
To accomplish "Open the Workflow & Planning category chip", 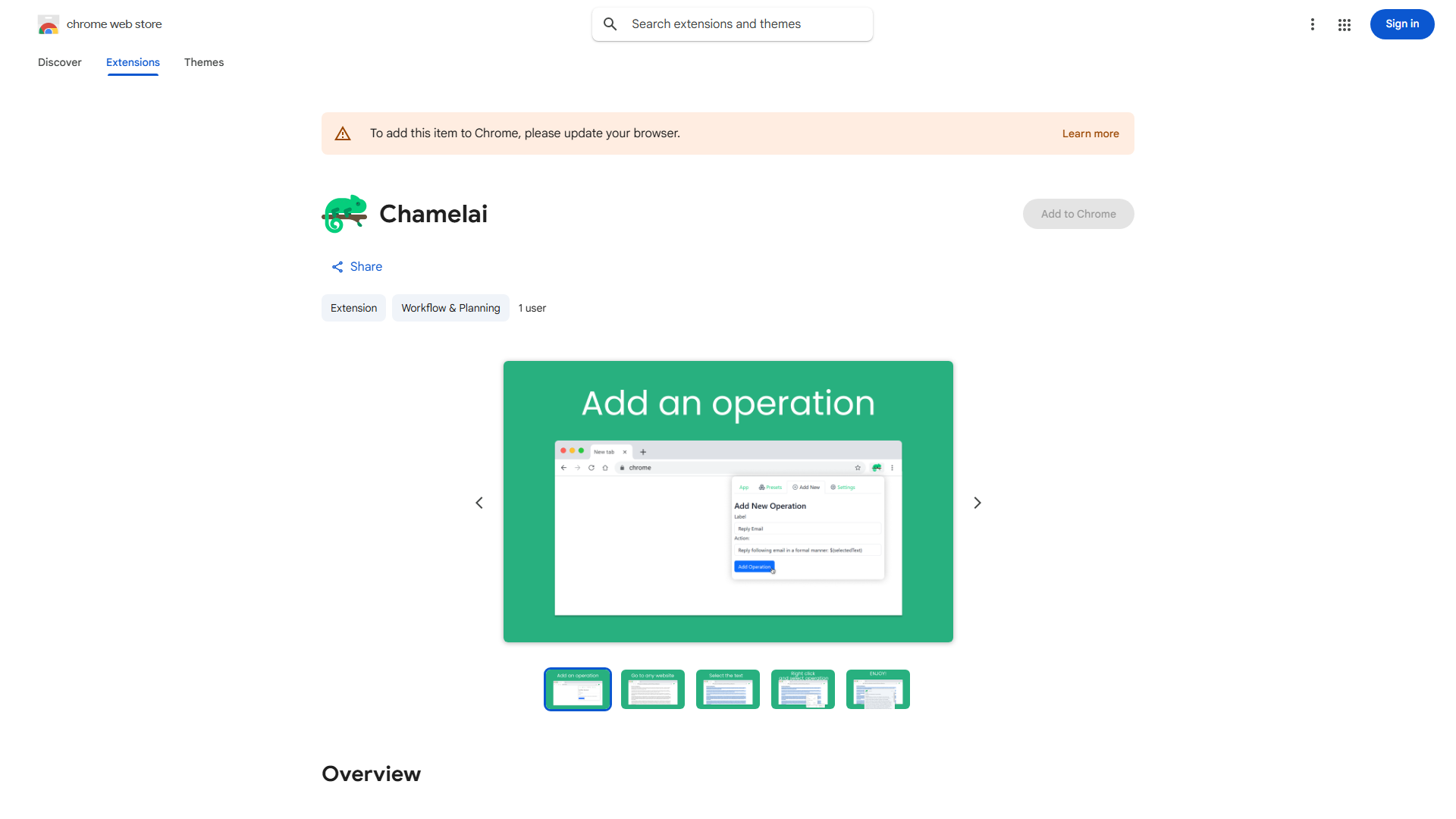I will click(450, 308).
